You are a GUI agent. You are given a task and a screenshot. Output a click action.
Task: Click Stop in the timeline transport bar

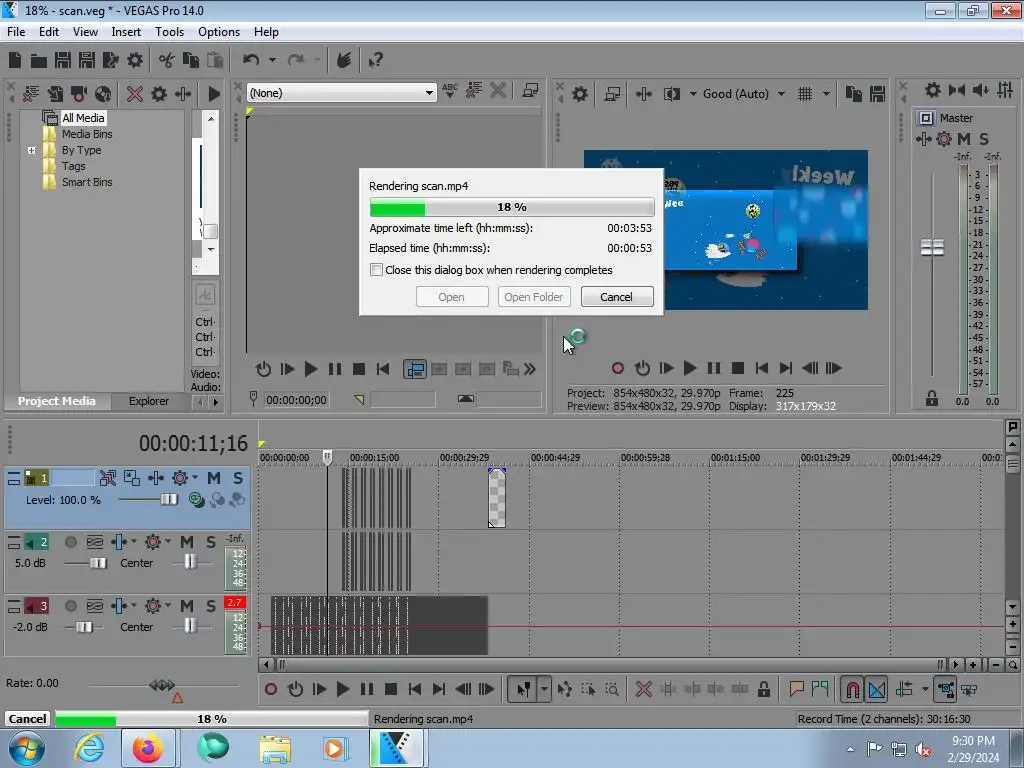[x=391, y=689]
